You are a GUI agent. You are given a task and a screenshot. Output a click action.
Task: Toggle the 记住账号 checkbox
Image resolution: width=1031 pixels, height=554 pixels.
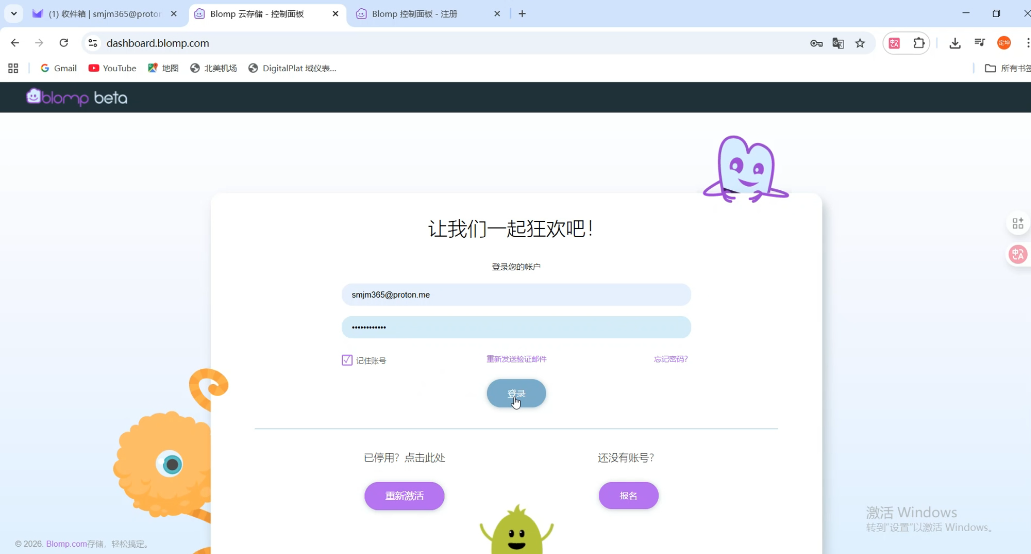tap(347, 360)
